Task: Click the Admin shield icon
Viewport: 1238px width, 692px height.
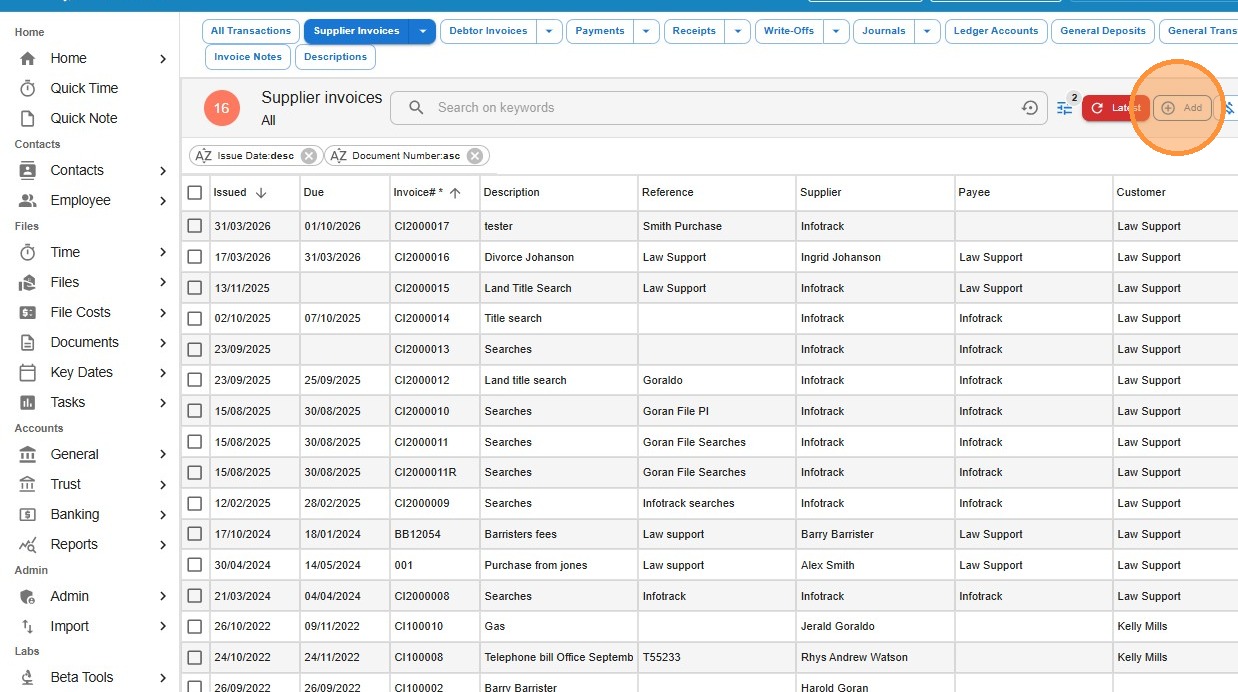Action: coord(28,597)
